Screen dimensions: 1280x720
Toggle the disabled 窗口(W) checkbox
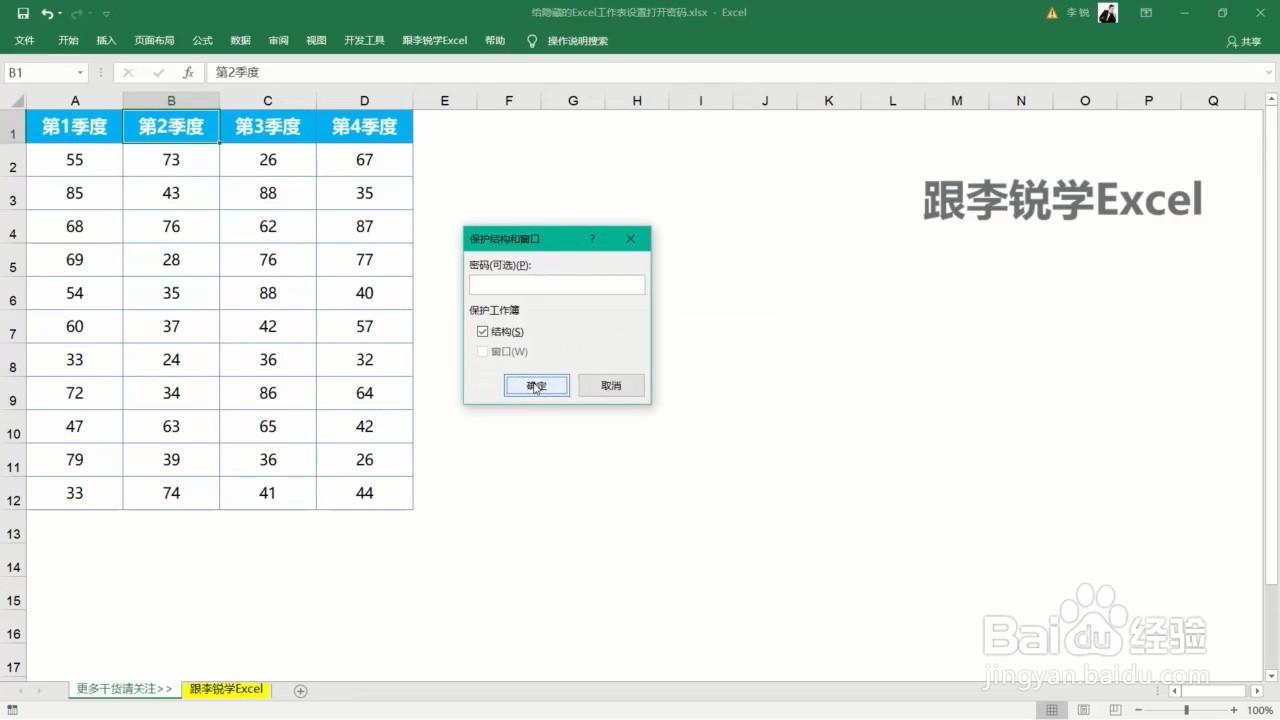tap(483, 351)
